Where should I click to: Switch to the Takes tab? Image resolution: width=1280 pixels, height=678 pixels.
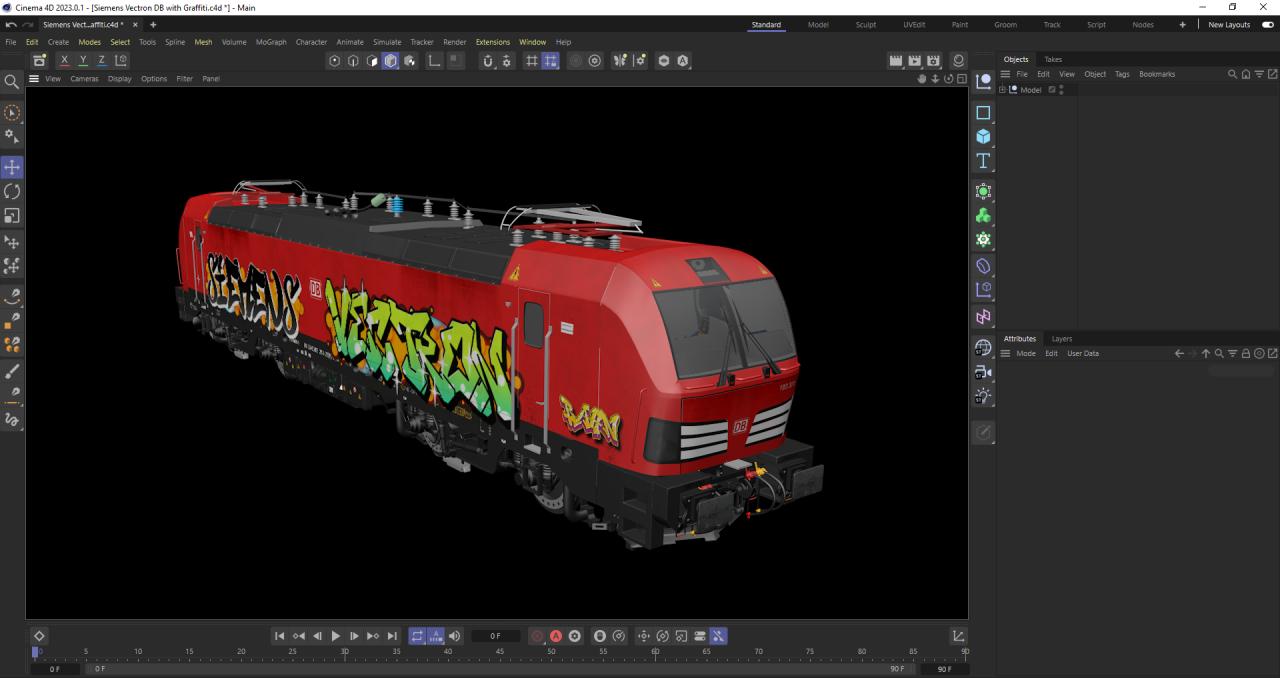pos(1053,60)
